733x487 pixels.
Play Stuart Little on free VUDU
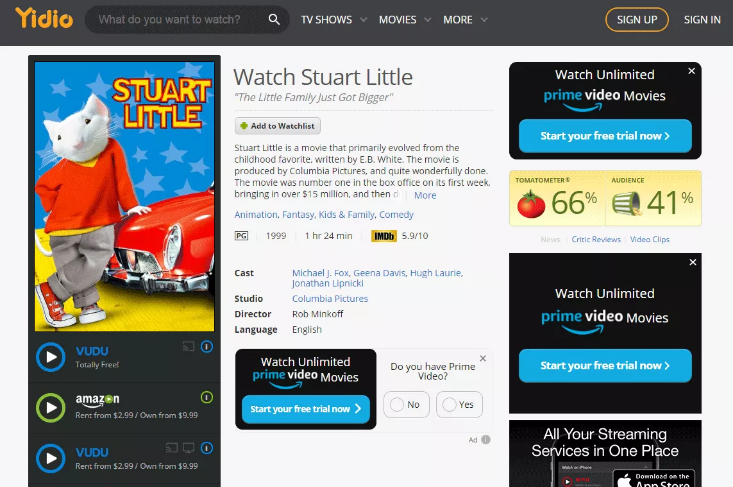pos(50,357)
